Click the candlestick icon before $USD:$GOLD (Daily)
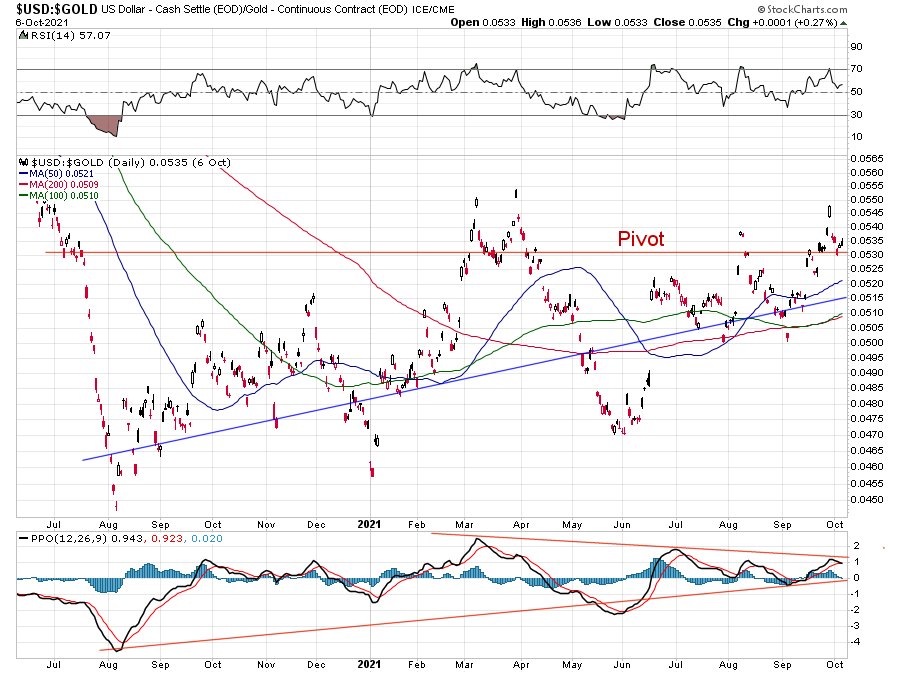Screen dimensions: 900x673 tap(24, 162)
